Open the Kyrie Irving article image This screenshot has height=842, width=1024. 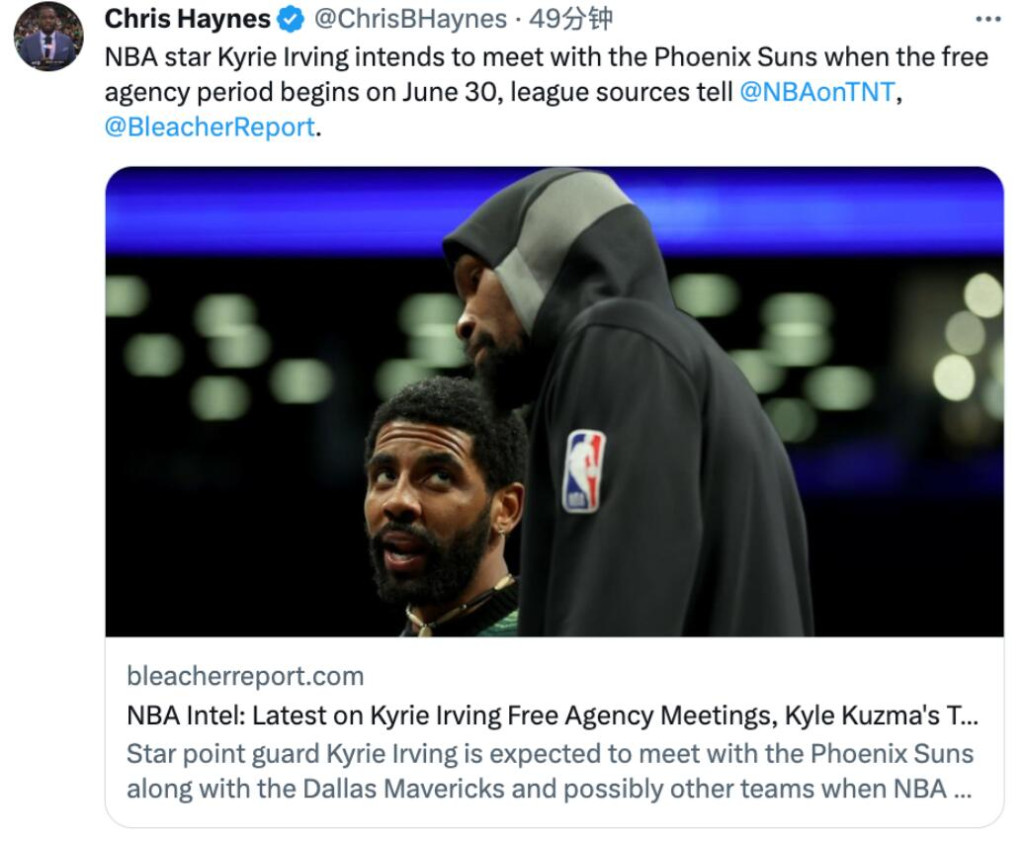point(554,402)
